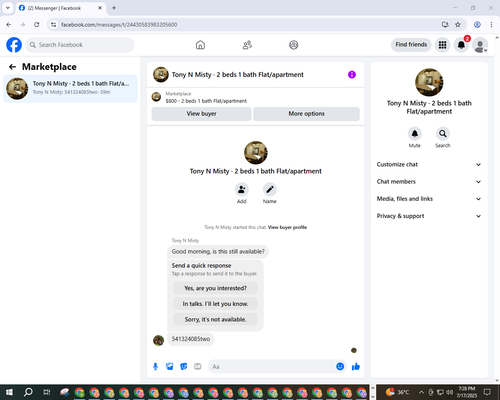
Task: Edit chat name with the Name pencil icon
Action: pyautogui.click(x=270, y=190)
